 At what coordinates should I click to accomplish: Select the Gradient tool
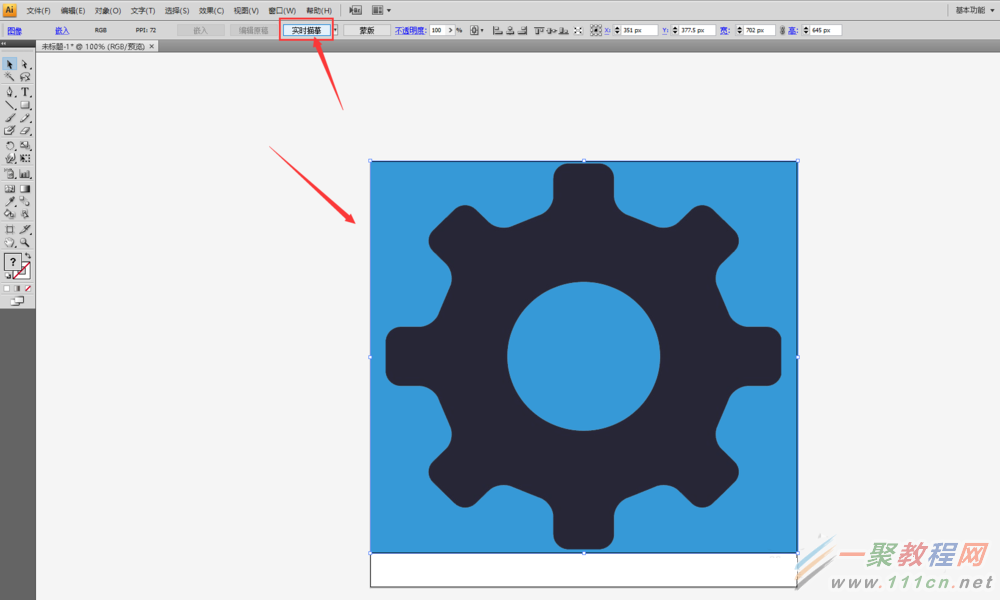25,189
